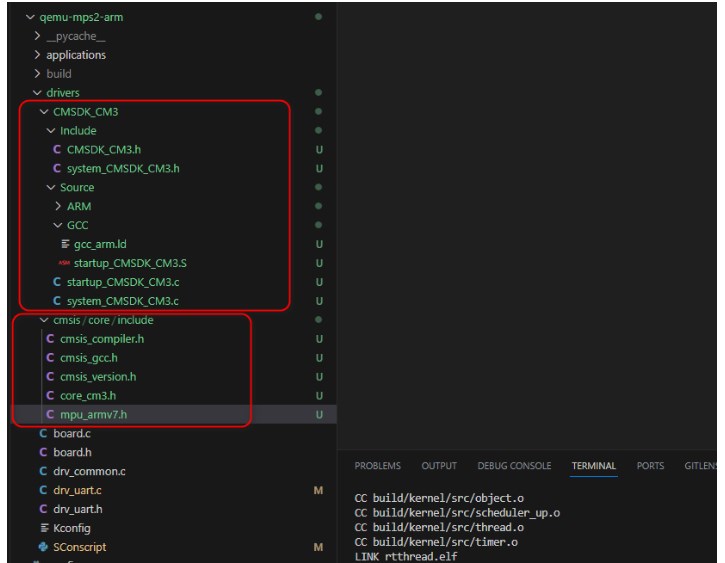Image resolution: width=725 pixels, height=563 pixels.
Task: Open system_CMSDK_CM3.c file
Action: click(123, 301)
